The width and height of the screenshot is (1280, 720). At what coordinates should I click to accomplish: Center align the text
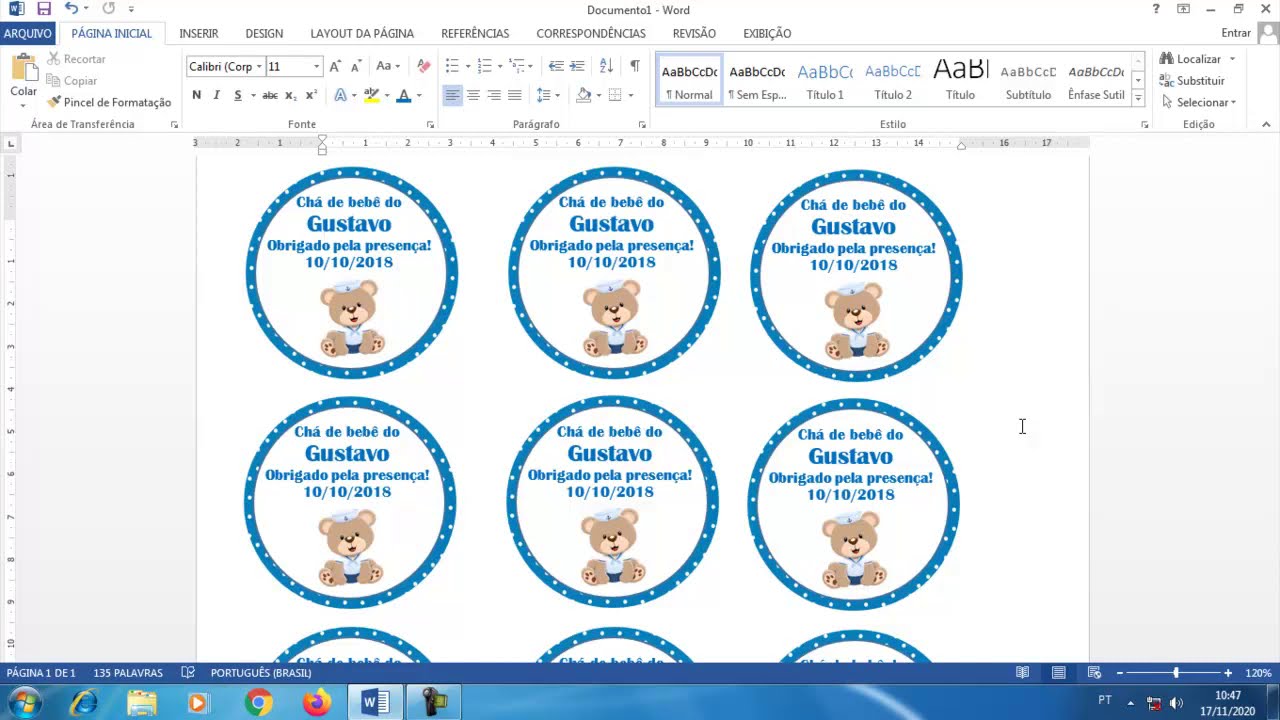[473, 95]
